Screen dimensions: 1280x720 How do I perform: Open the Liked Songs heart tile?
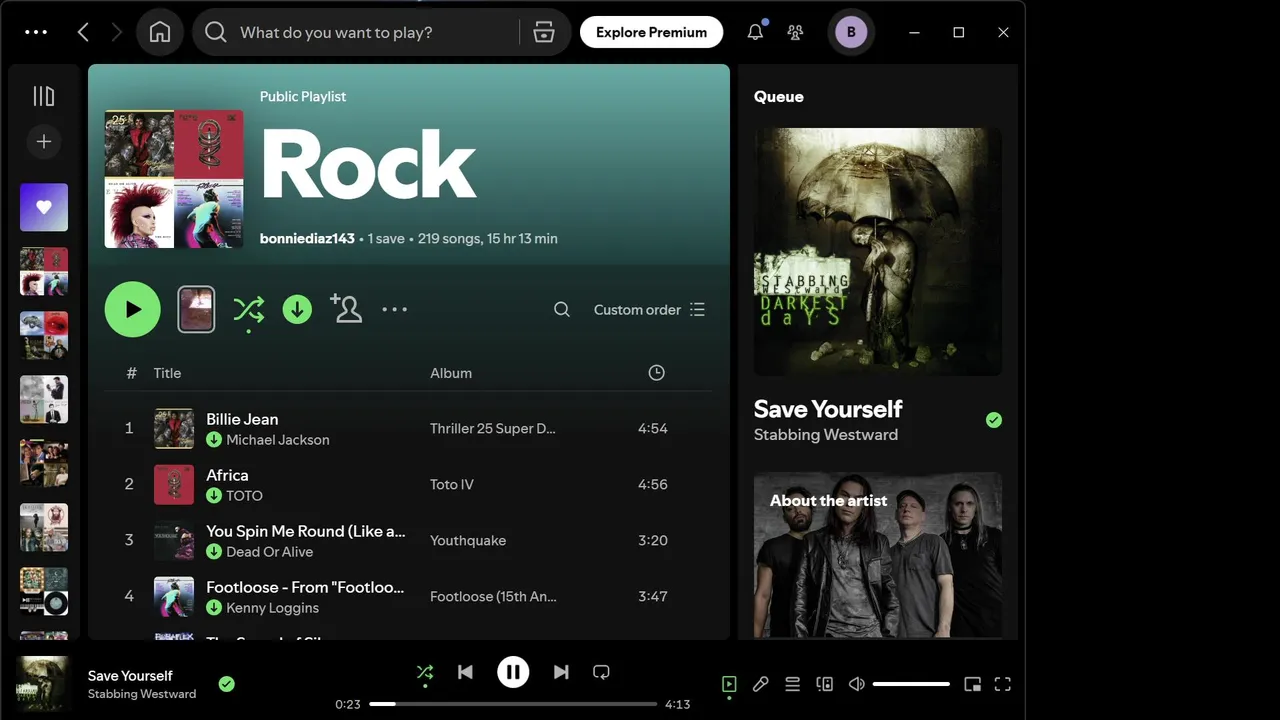coord(44,207)
